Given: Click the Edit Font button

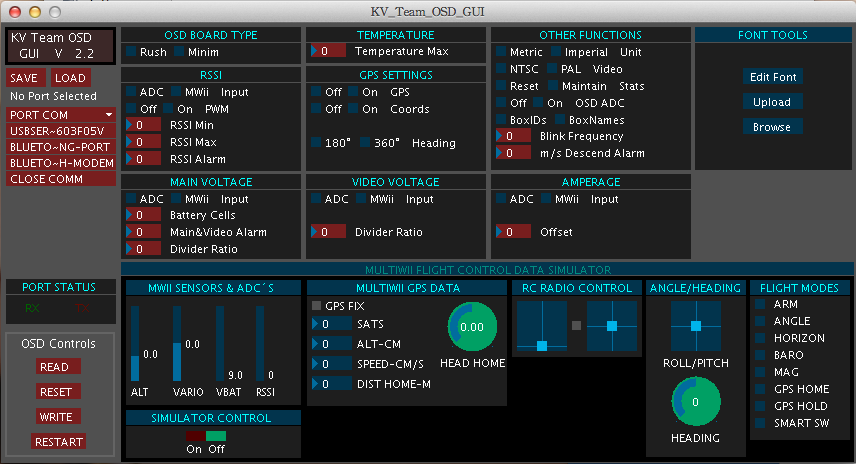Looking at the screenshot, I should (772, 77).
